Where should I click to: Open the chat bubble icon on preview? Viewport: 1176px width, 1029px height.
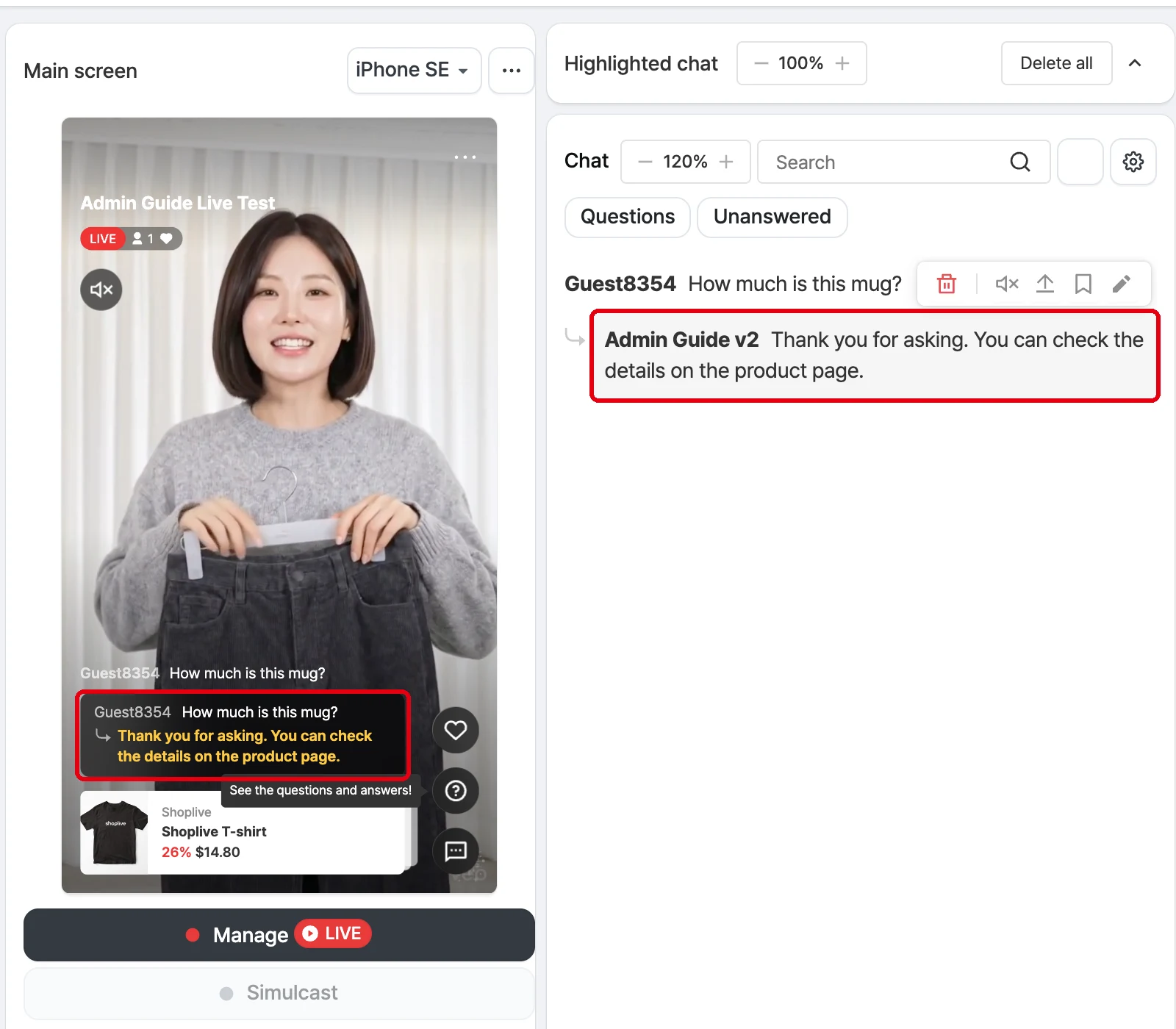coord(456,851)
